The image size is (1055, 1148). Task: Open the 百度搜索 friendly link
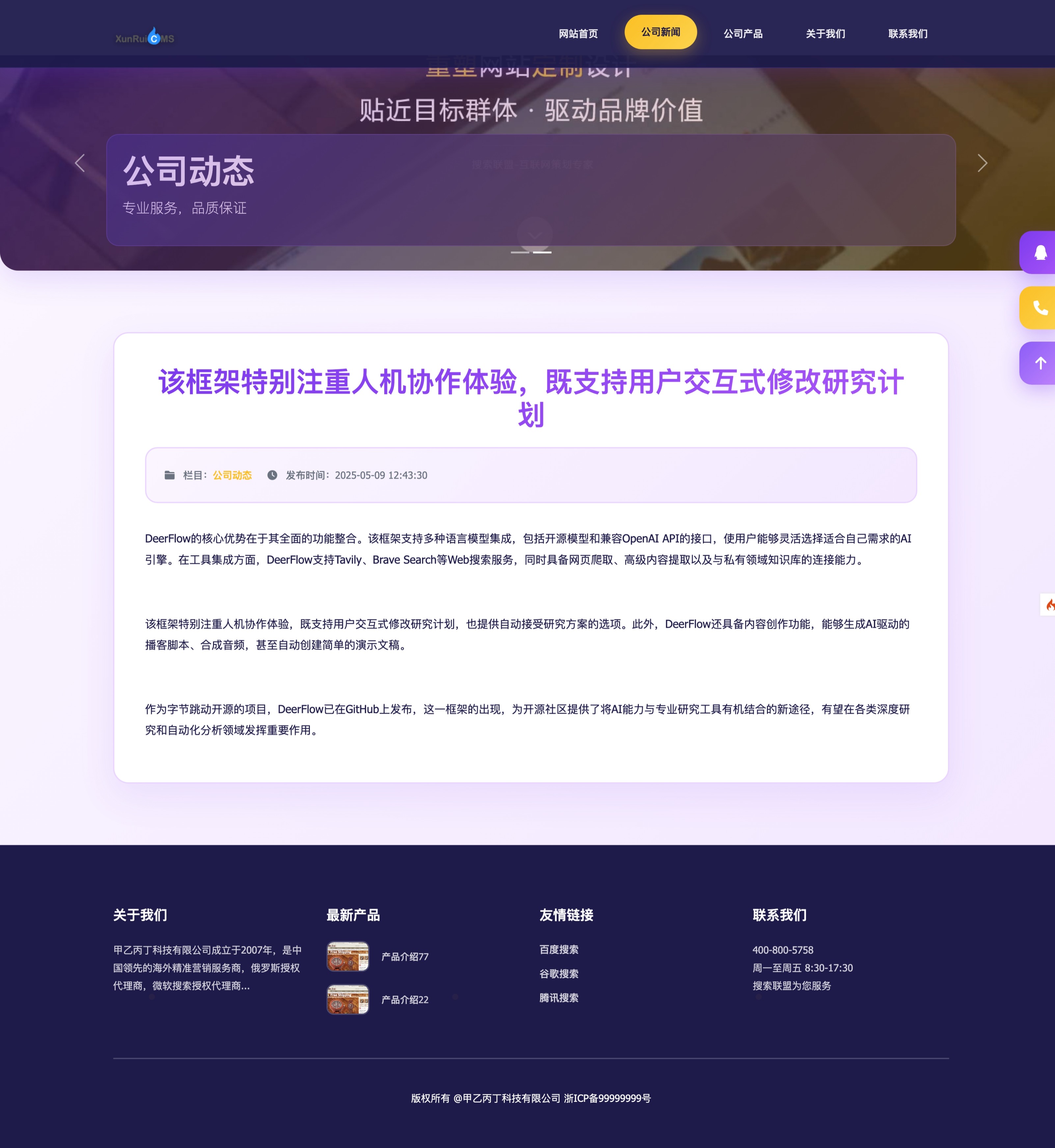click(559, 949)
